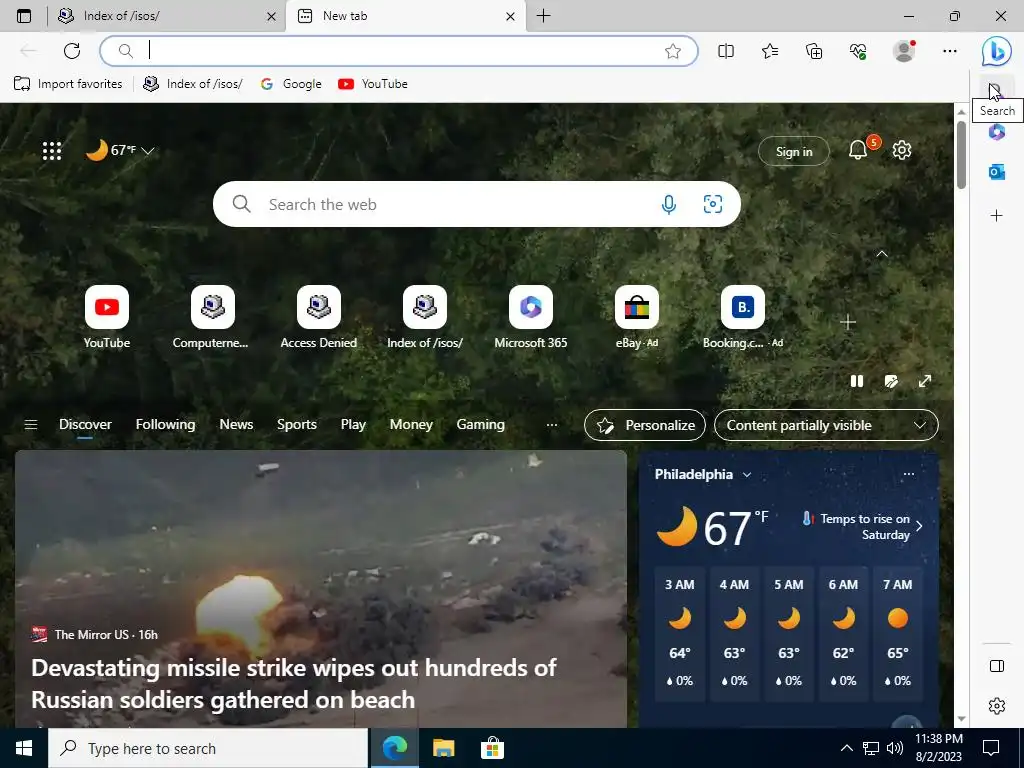The height and width of the screenshot is (768, 1024).
Task: Select the Discover feed tab
Action: (85, 424)
